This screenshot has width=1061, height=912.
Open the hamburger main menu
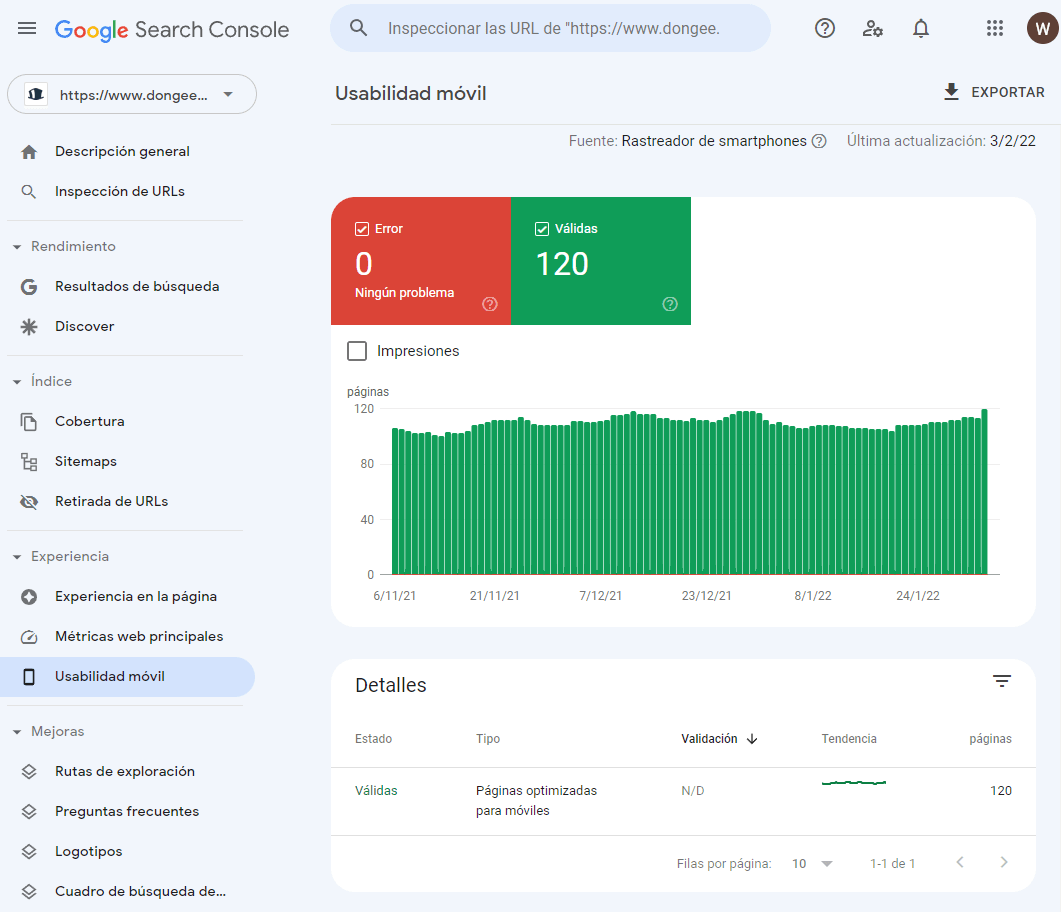[x=27, y=28]
